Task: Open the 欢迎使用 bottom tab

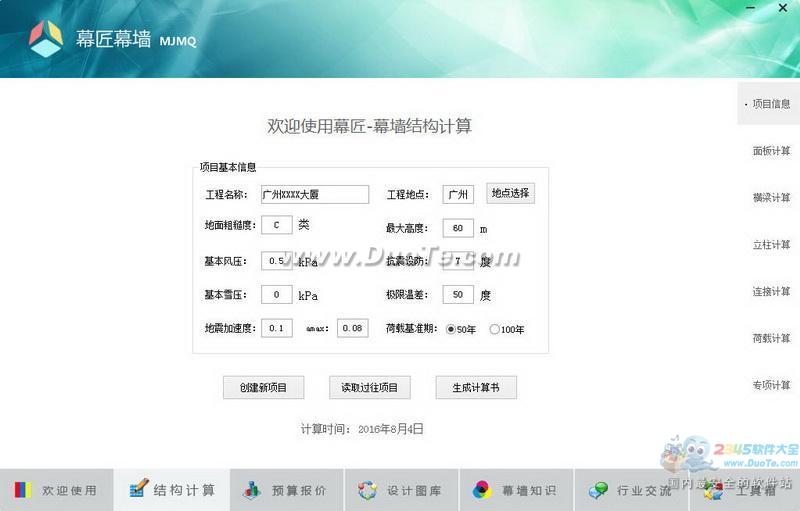Action: point(57,490)
